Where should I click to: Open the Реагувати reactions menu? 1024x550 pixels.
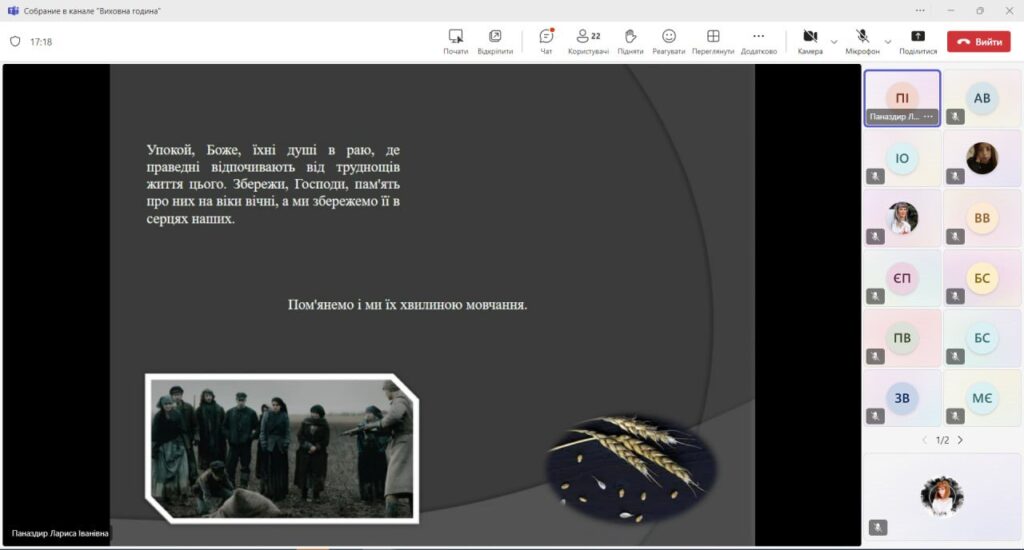point(669,36)
